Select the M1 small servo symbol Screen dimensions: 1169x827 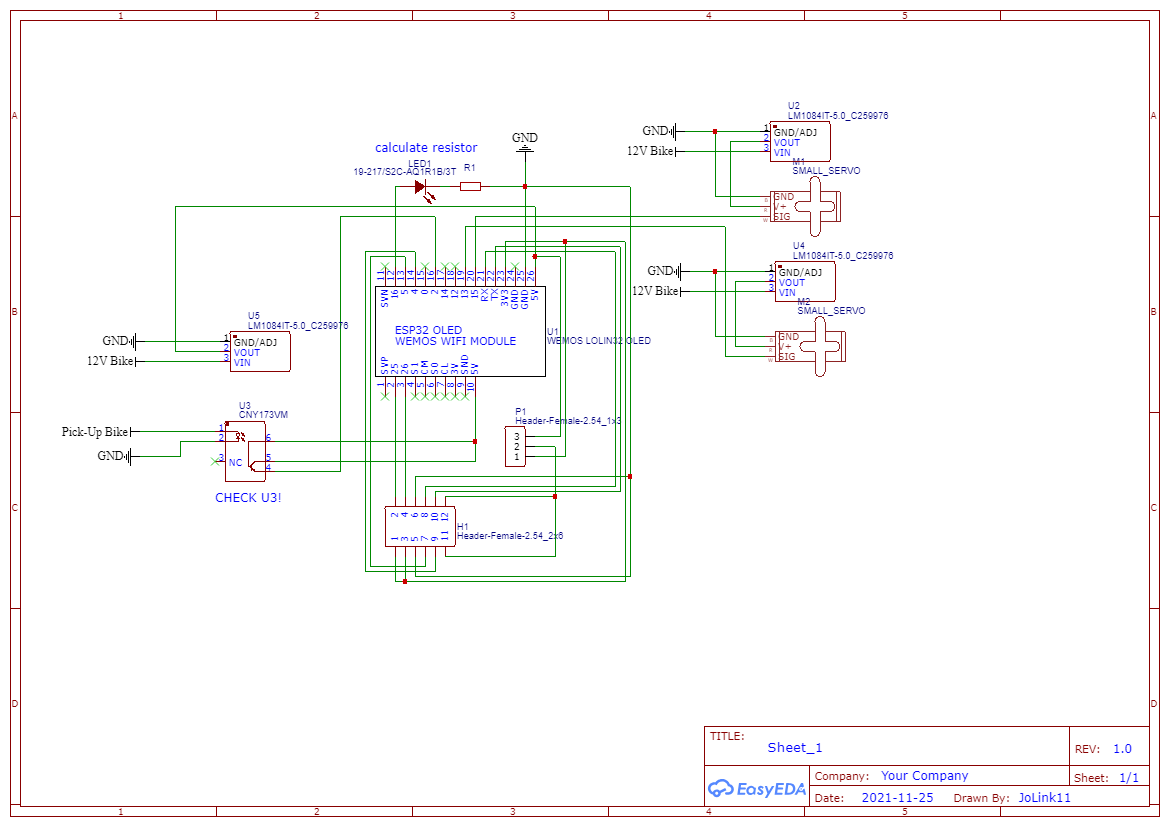coord(820,206)
